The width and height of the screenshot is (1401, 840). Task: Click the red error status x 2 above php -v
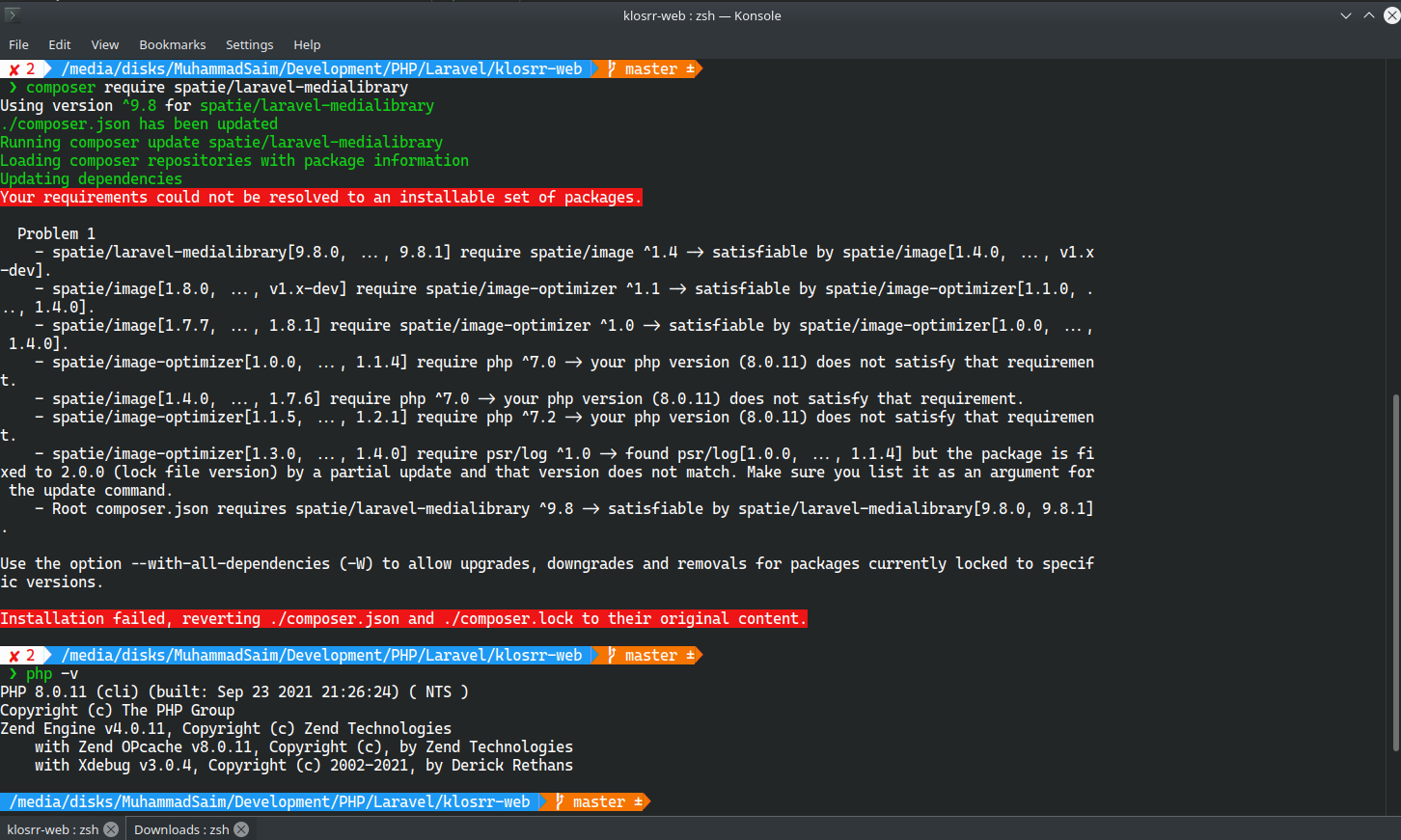point(22,655)
